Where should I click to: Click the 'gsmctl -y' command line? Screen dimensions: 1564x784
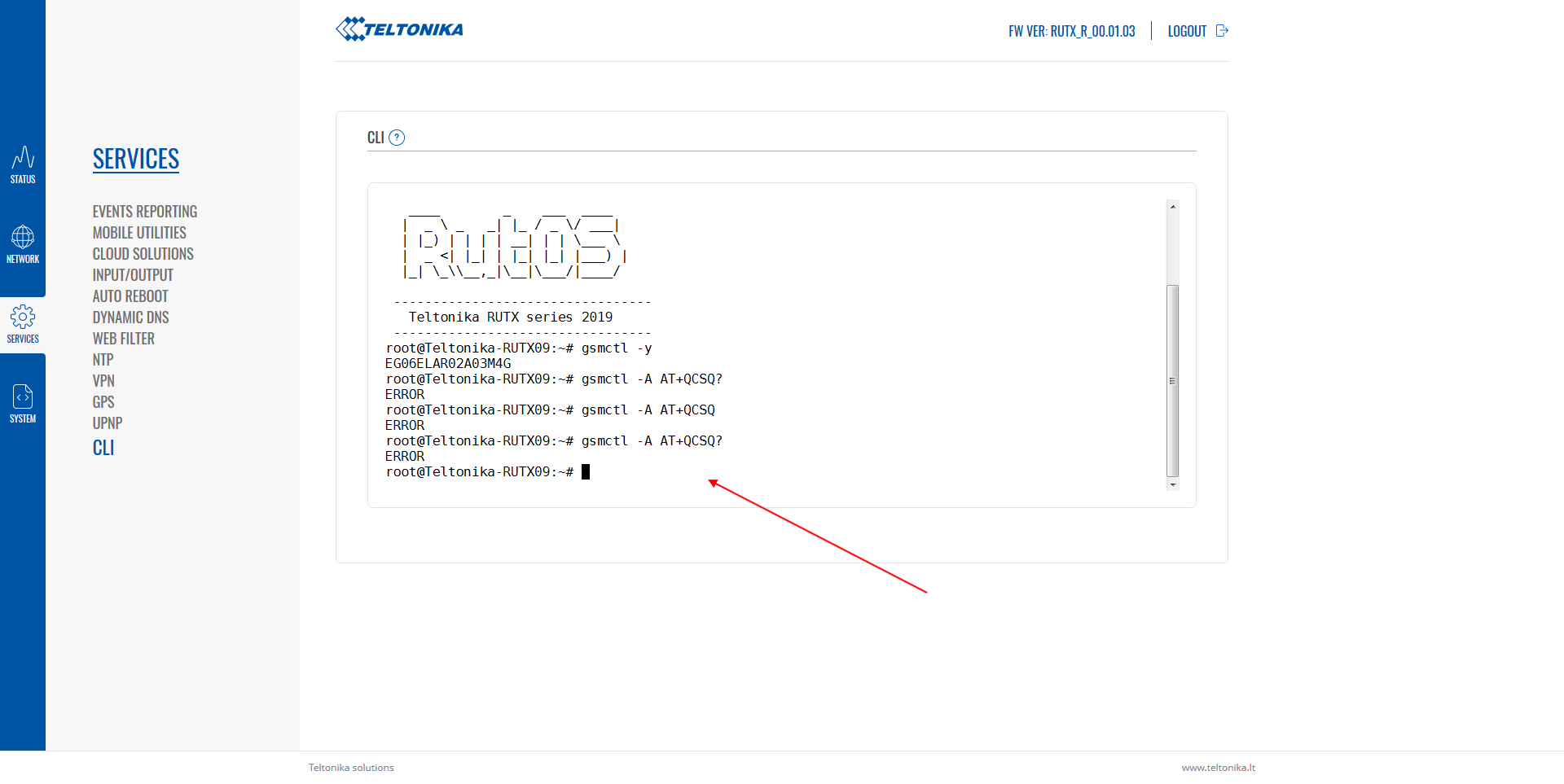coord(519,348)
